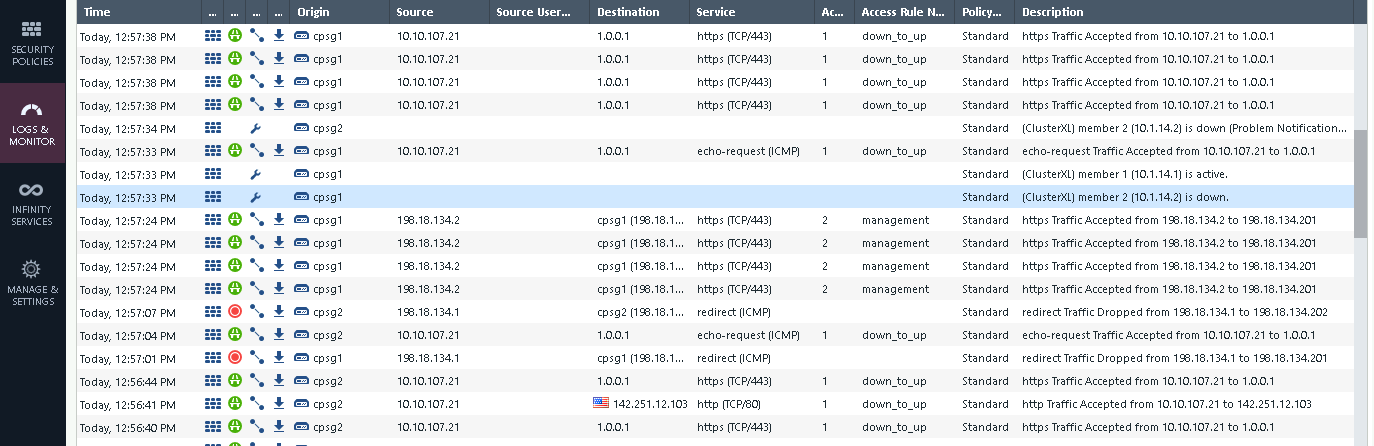Open Manage & Settings gear
The height and width of the screenshot is (446, 1374).
pyautogui.click(x=32, y=282)
